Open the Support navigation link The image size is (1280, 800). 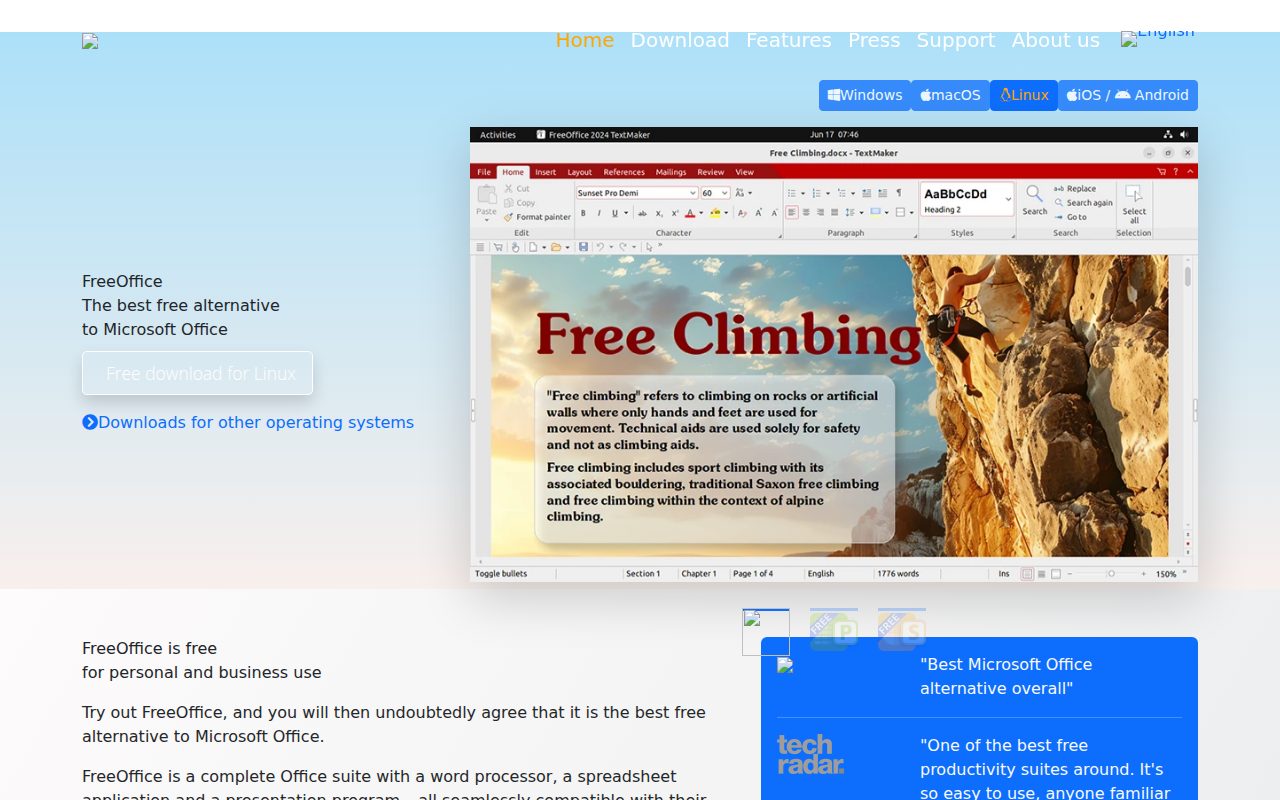955,40
